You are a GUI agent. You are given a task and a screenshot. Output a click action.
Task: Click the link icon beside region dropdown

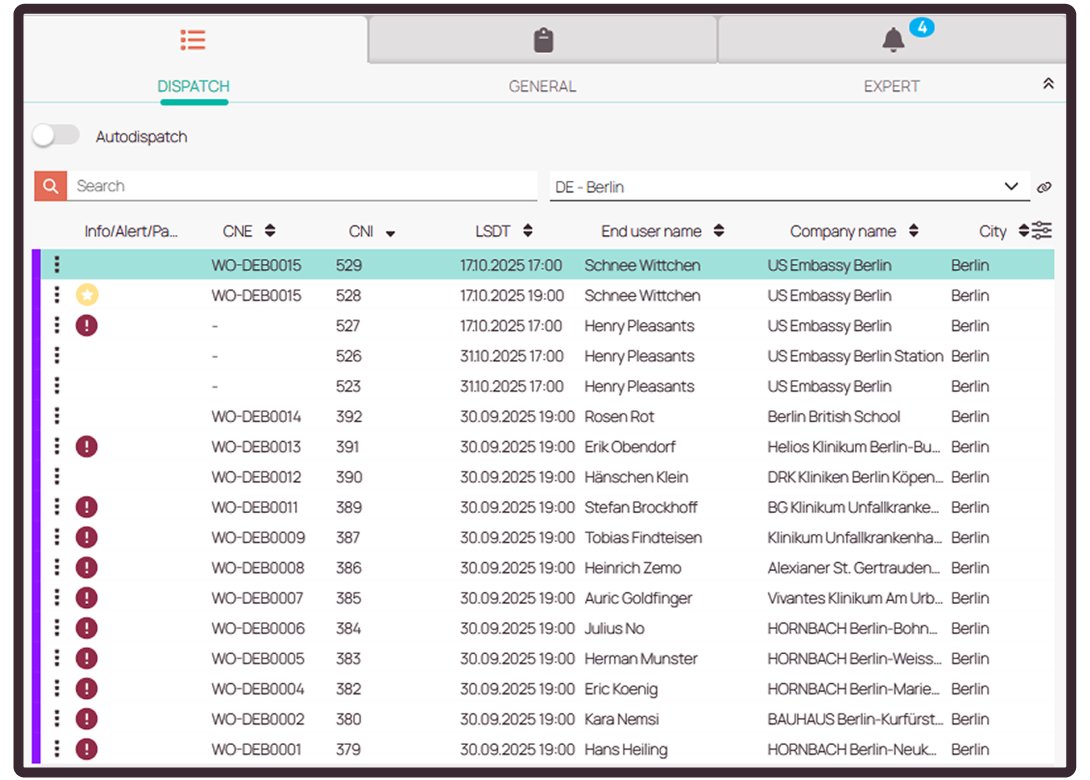(1044, 187)
